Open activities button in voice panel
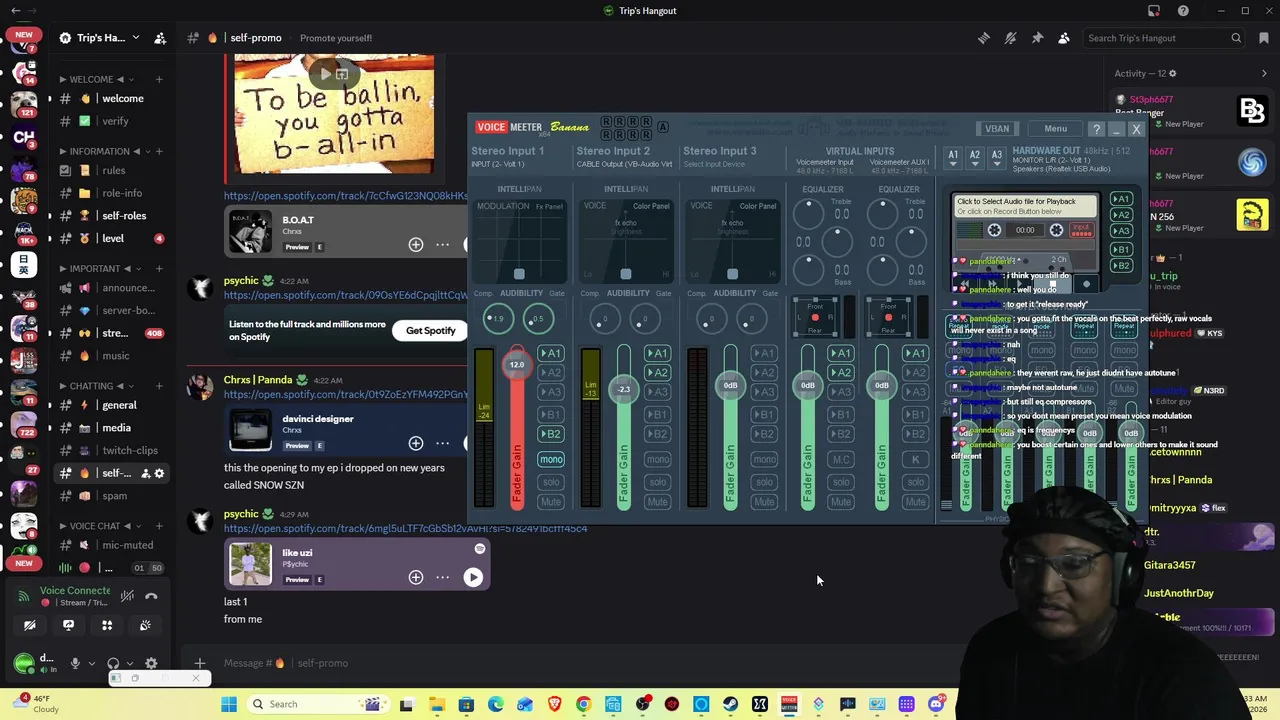 107,625
